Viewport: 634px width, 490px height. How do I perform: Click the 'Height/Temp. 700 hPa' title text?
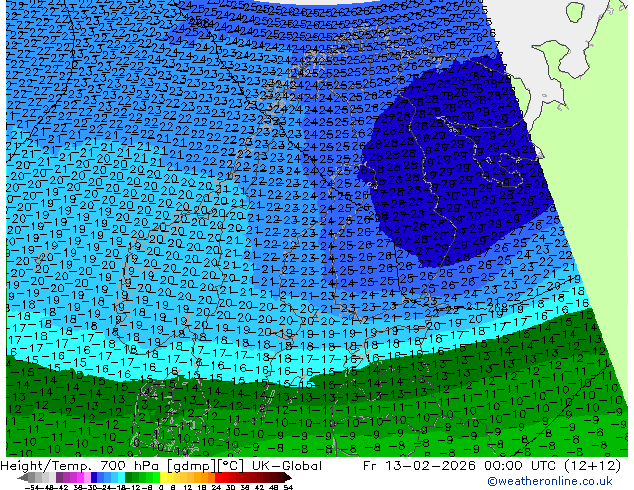[x=80, y=466]
